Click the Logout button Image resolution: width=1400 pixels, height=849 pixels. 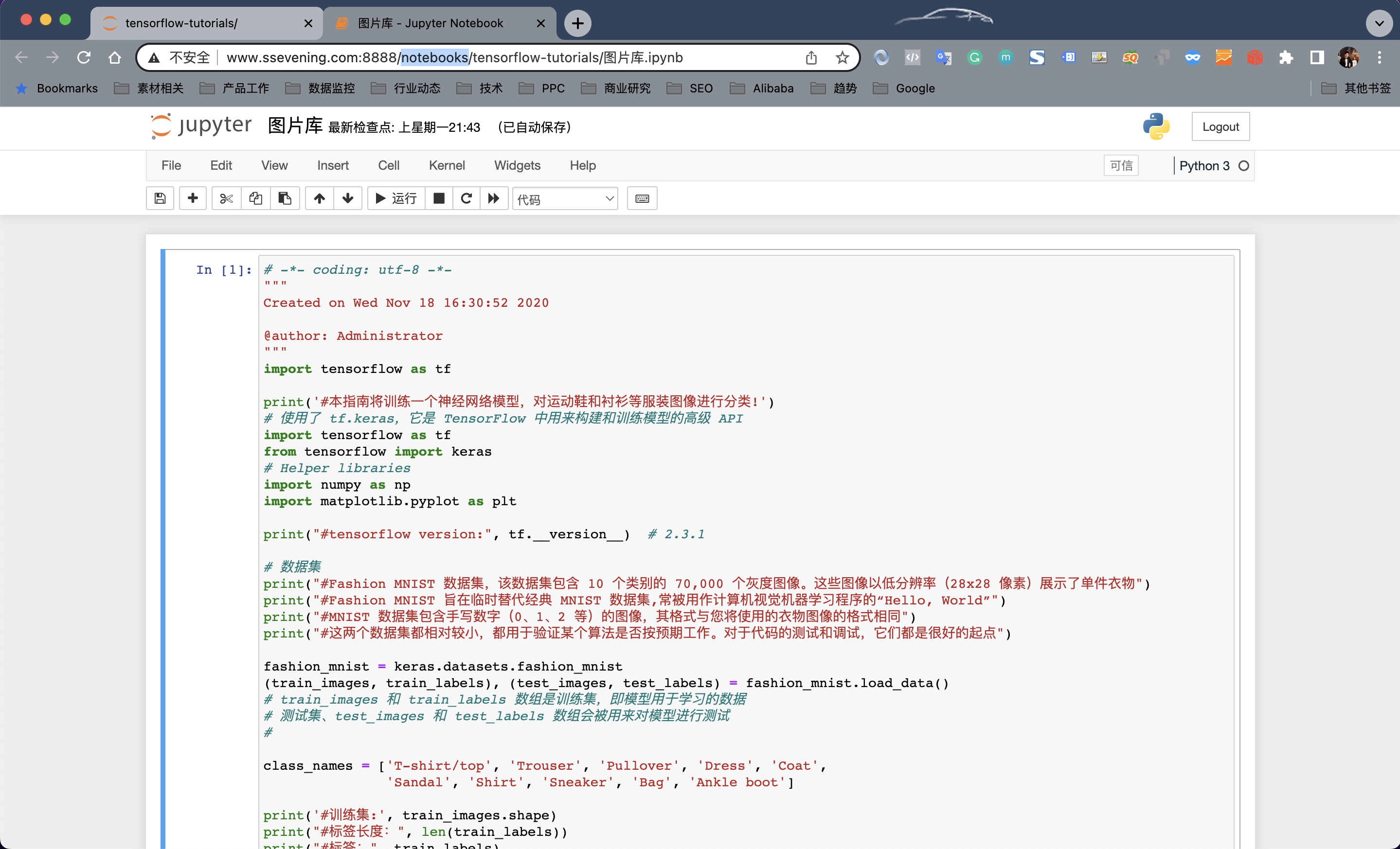[x=1221, y=126]
